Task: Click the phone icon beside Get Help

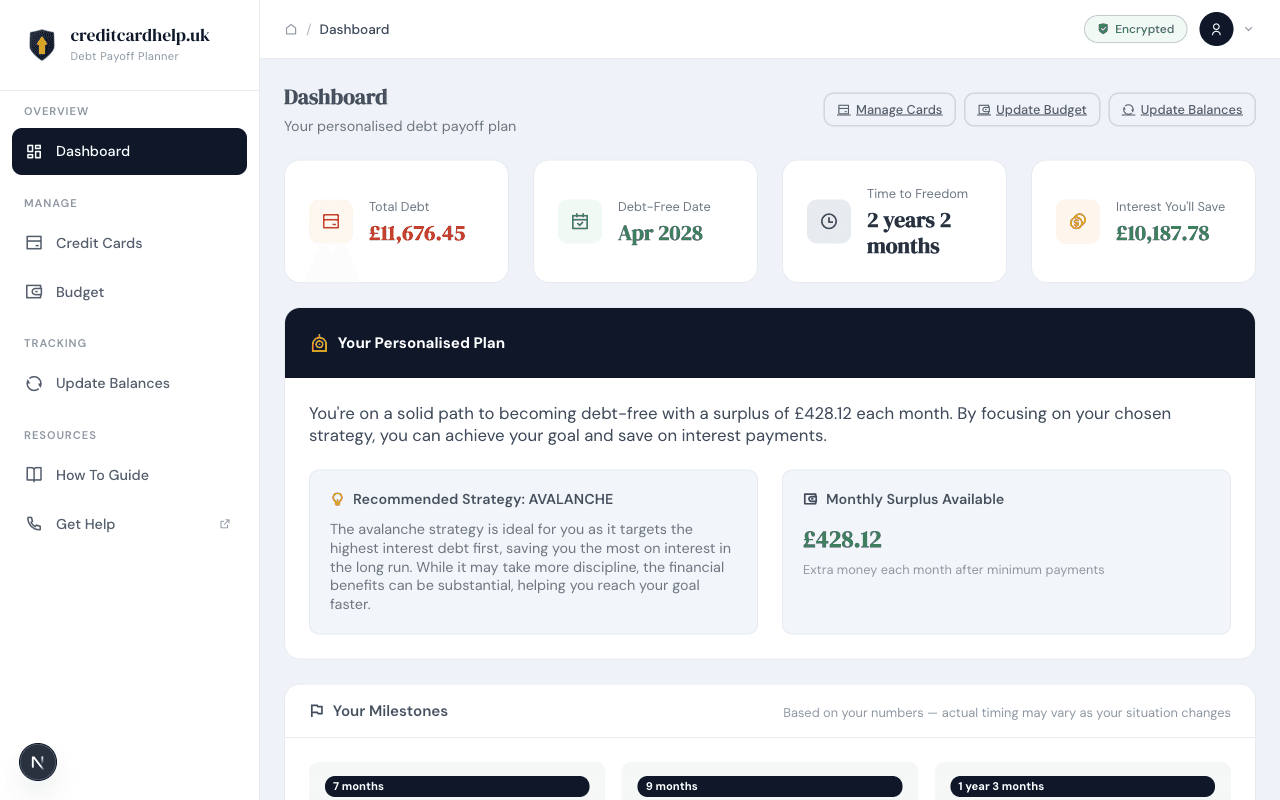Action: [34, 523]
